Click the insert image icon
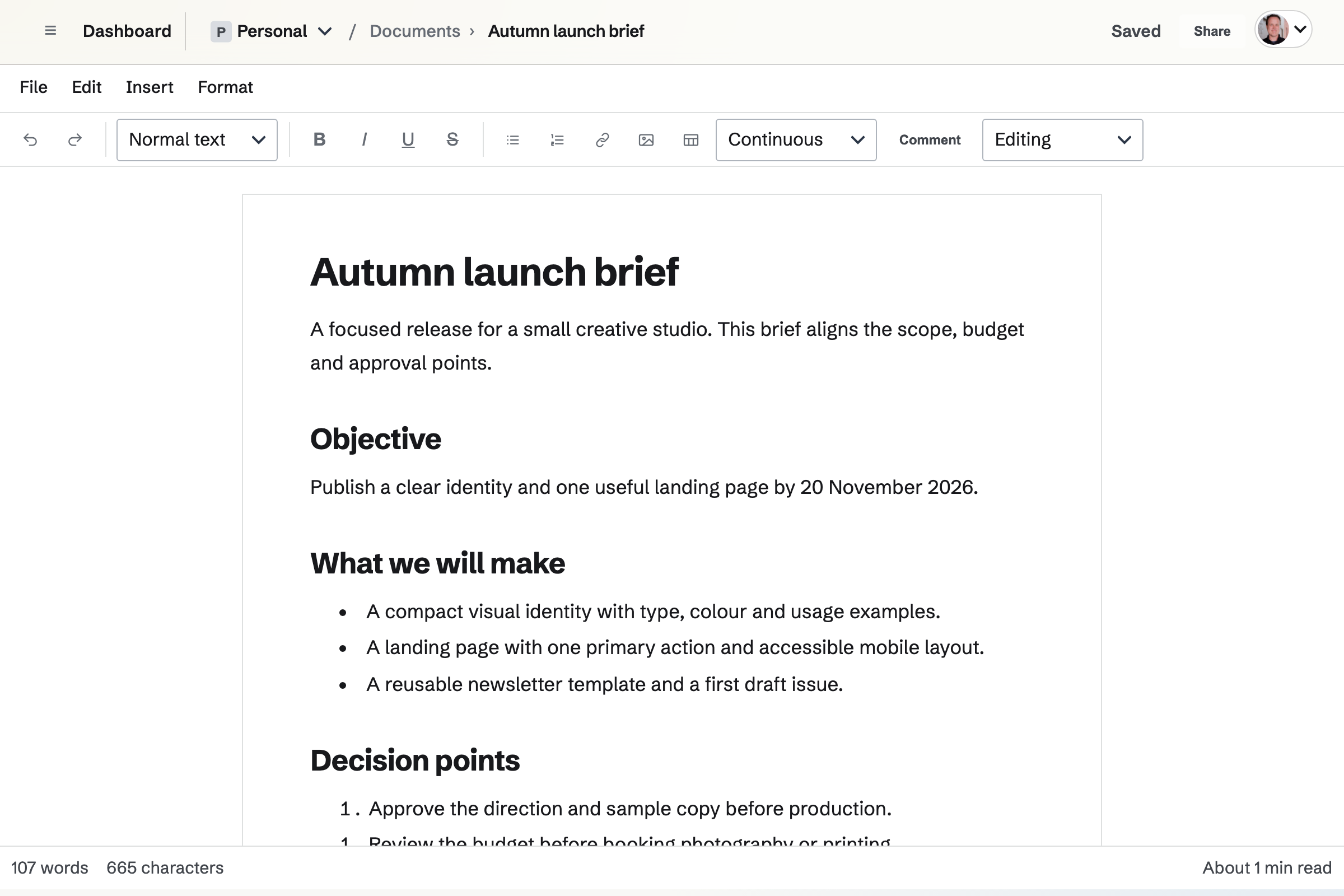The image size is (1344, 896). coord(646,140)
